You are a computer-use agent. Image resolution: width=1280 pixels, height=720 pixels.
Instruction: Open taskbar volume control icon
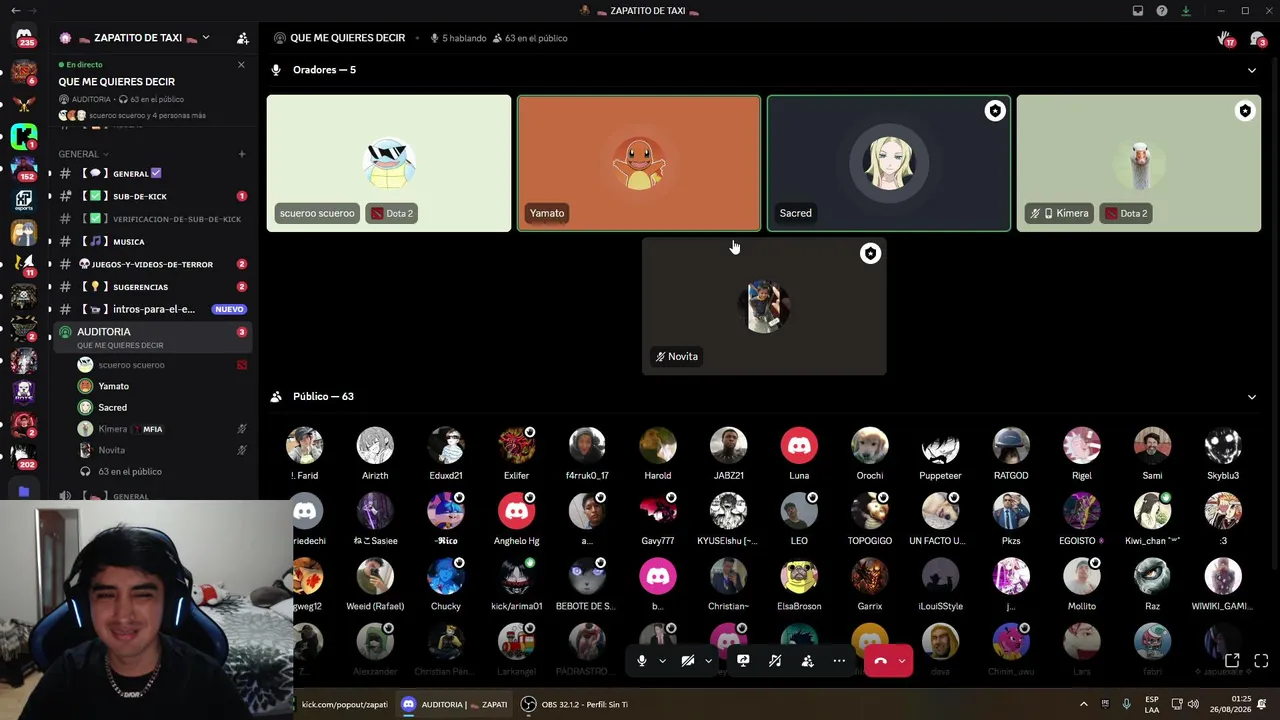1193,704
